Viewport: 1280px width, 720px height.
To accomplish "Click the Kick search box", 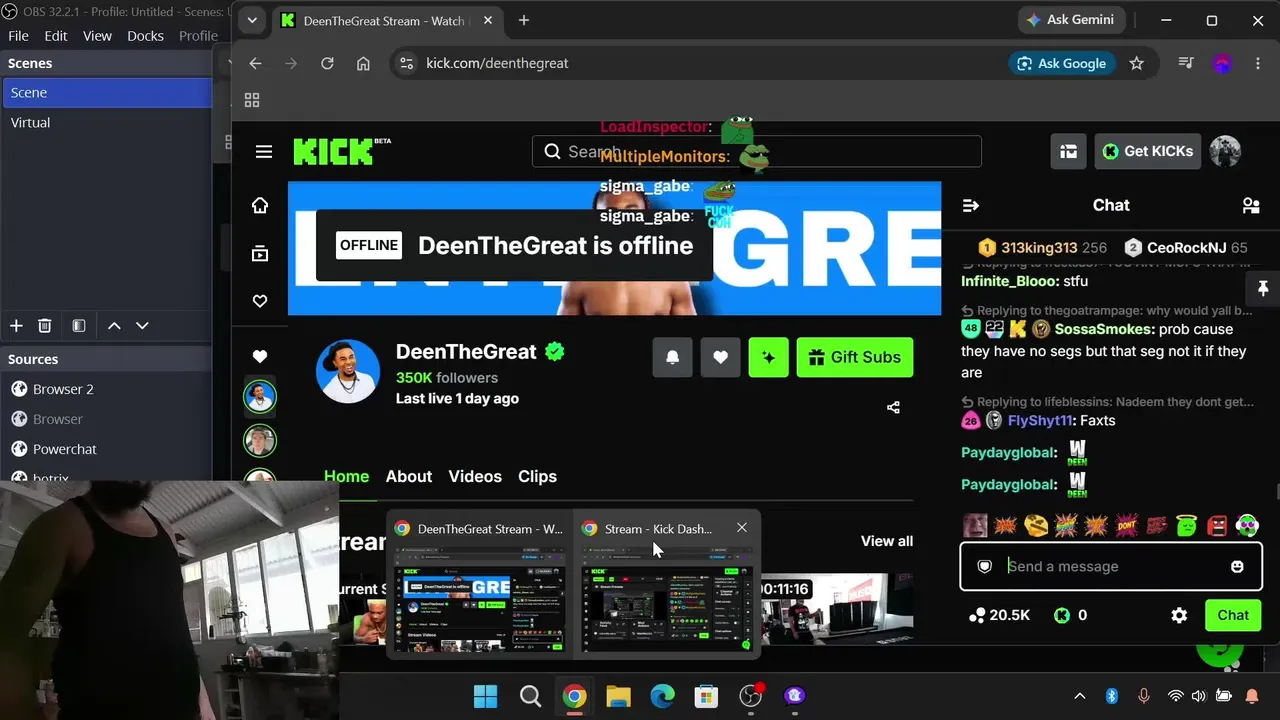I will (x=757, y=151).
